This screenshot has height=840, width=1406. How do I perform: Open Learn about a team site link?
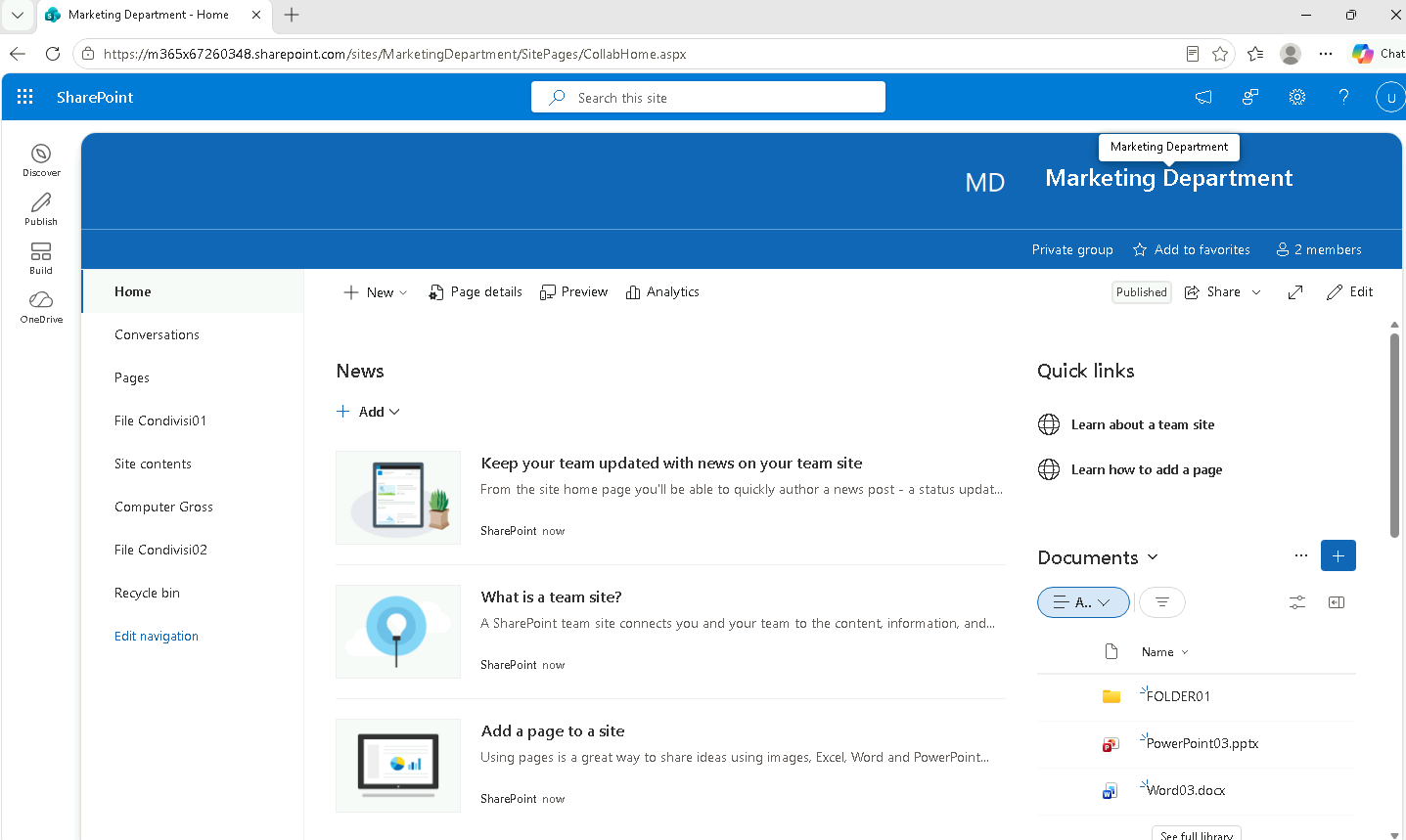pos(1143,424)
